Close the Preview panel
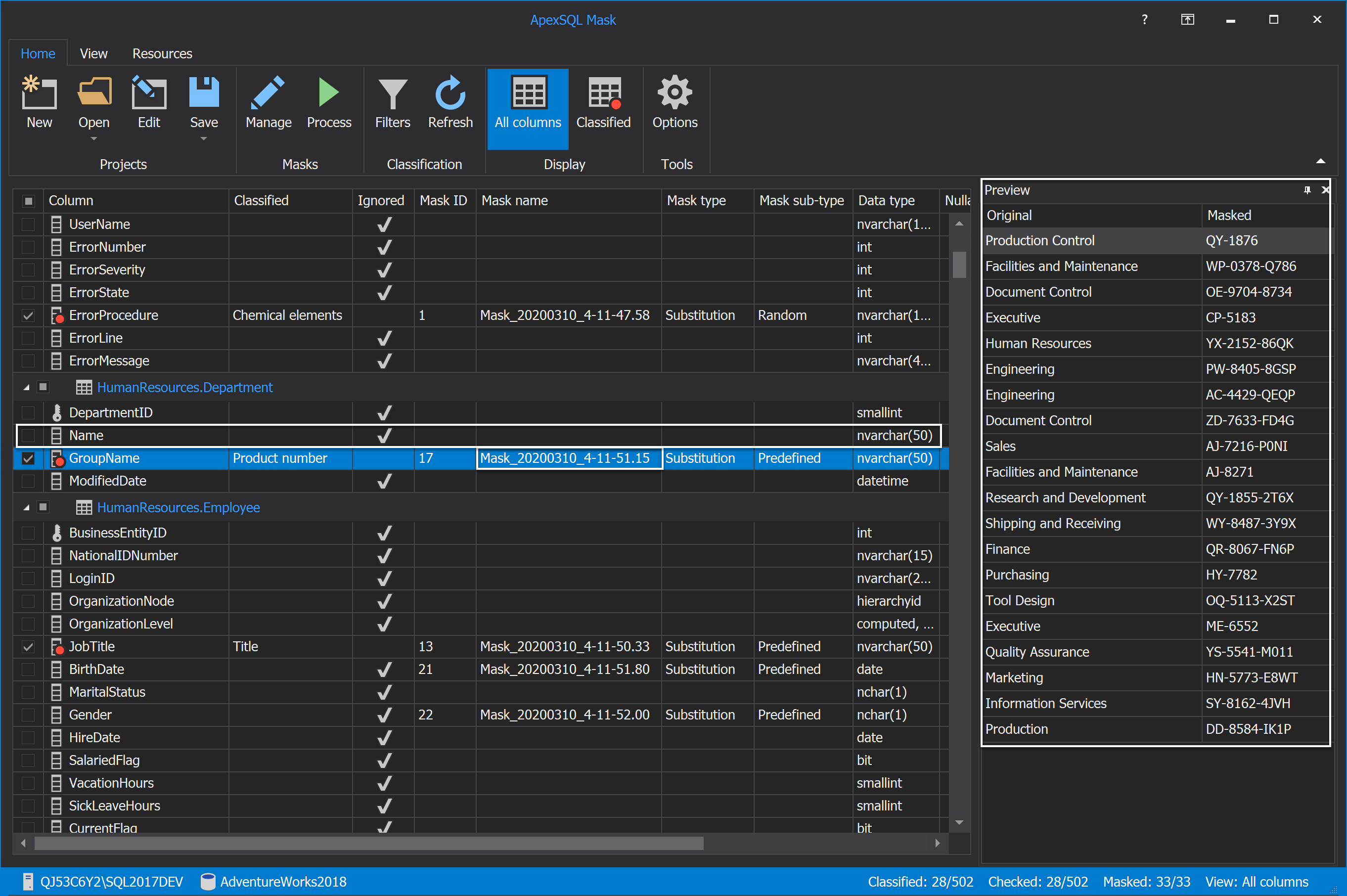 click(1325, 190)
